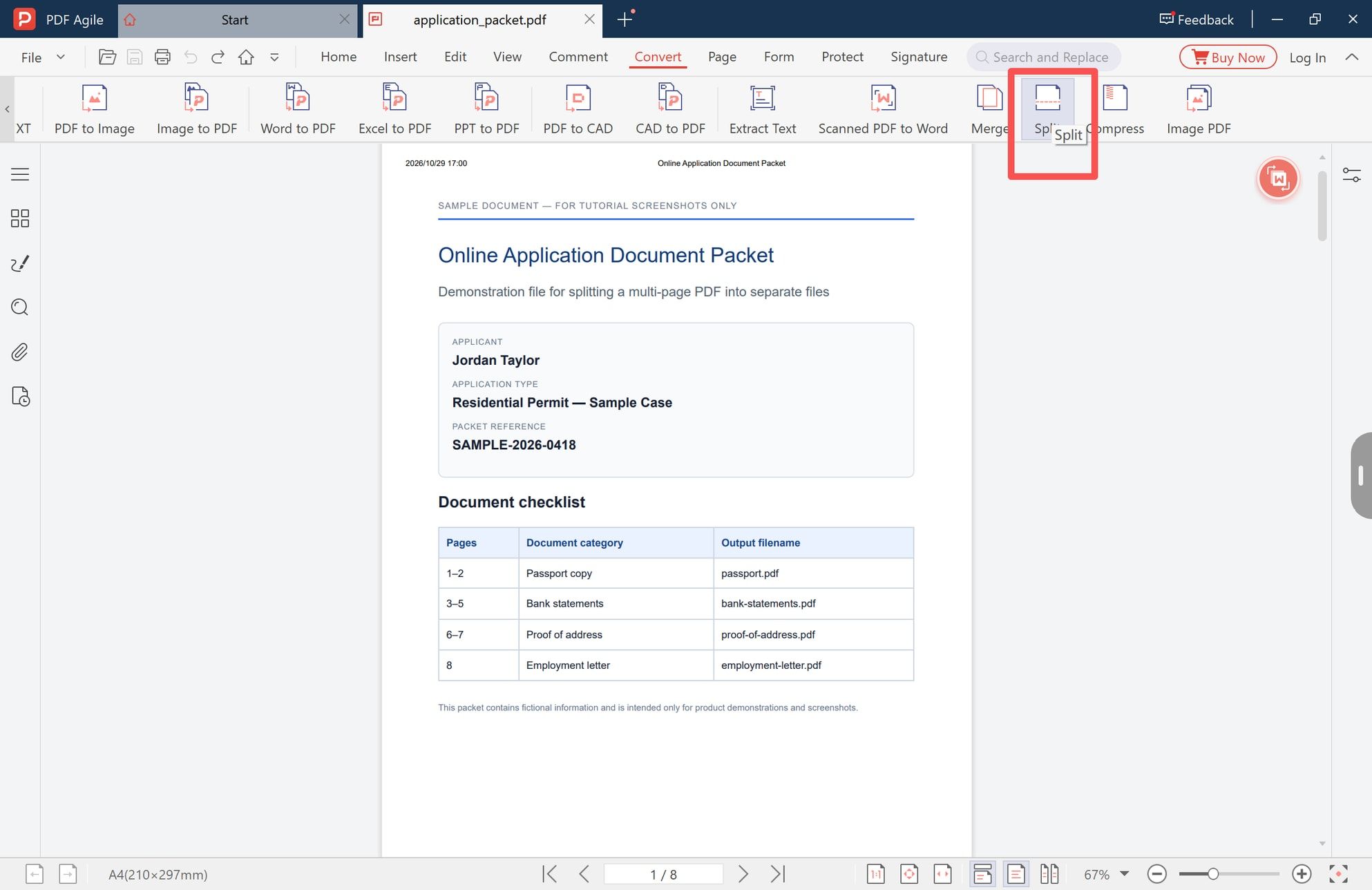Open Scanned PDF to Word tool

pos(883,109)
